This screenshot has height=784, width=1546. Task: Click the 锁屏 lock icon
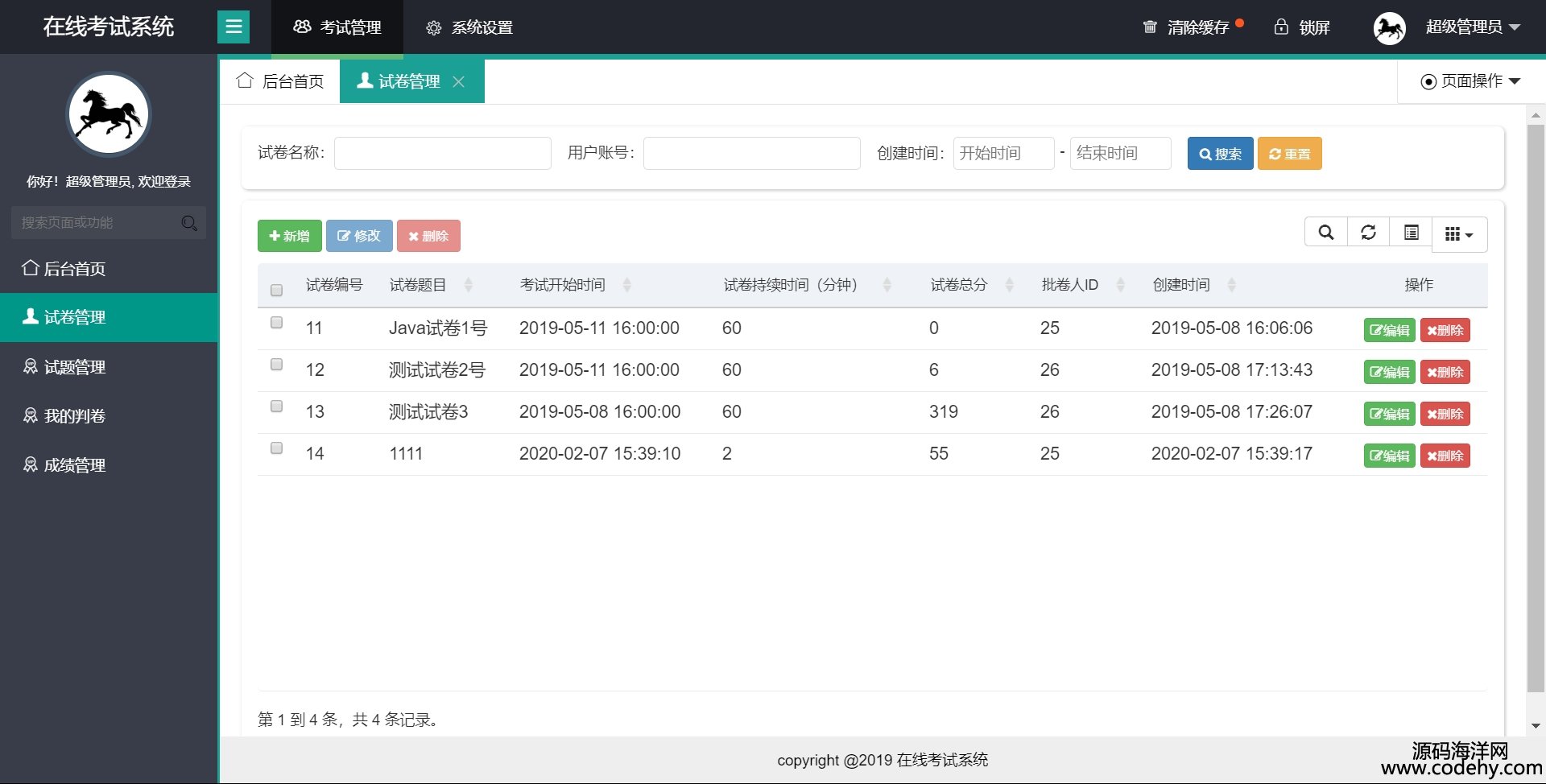pos(1281,27)
